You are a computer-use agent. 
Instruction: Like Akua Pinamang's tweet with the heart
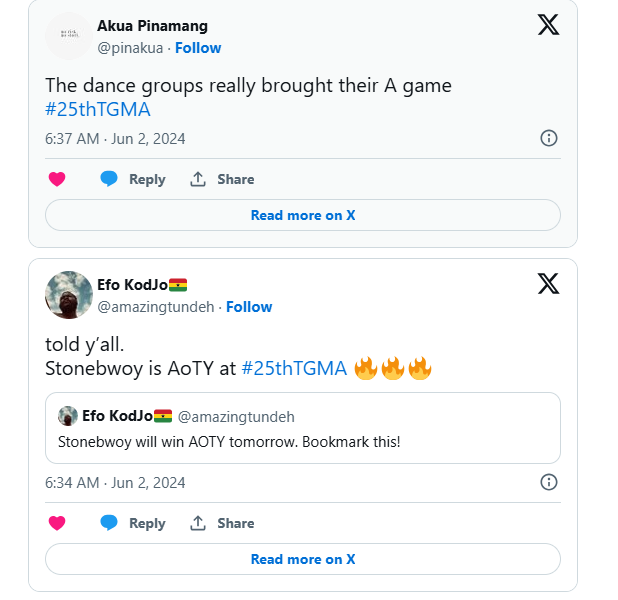click(x=57, y=179)
